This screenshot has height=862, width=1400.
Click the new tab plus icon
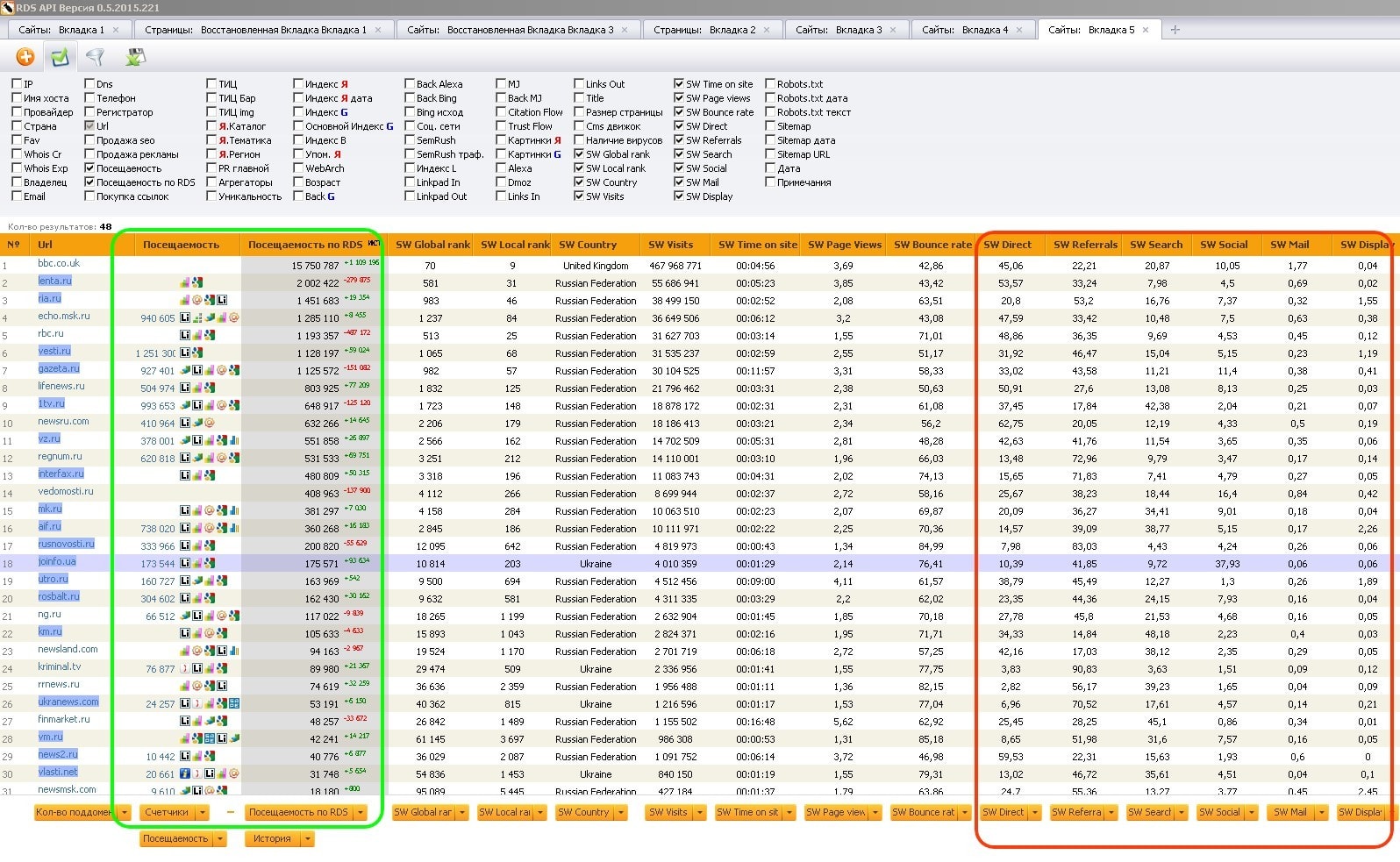[x=1175, y=30]
